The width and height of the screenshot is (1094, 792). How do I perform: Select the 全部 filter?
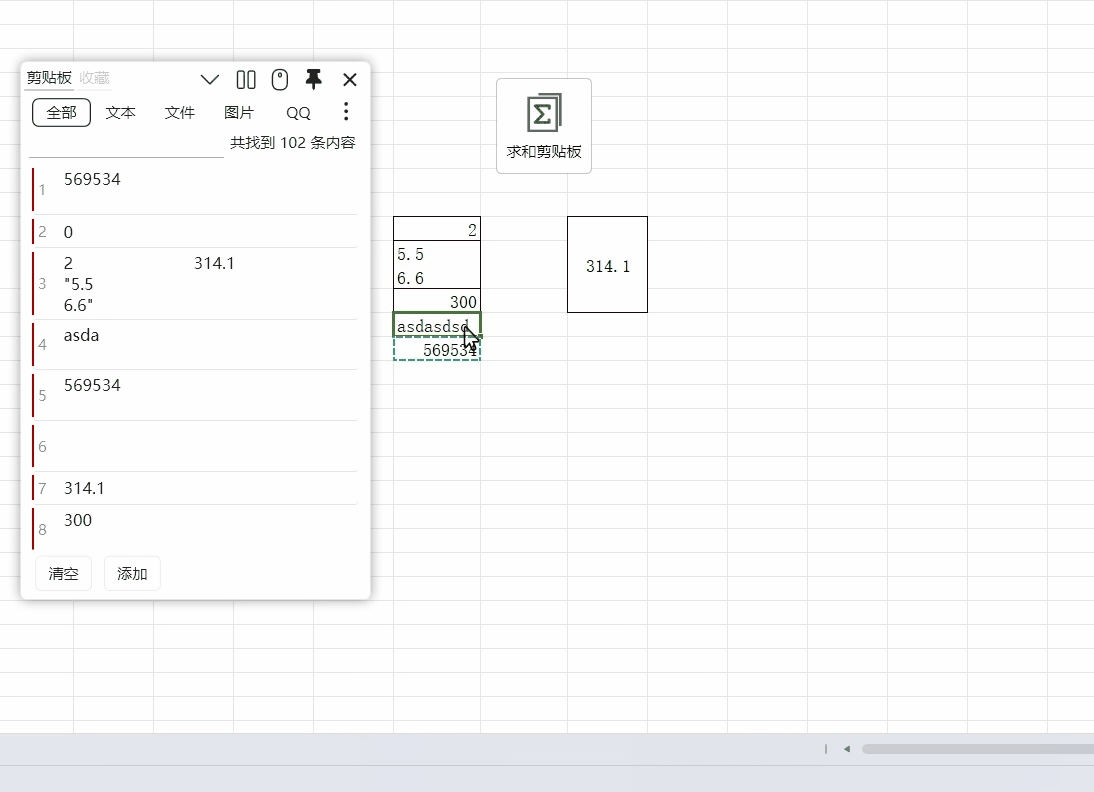[61, 113]
